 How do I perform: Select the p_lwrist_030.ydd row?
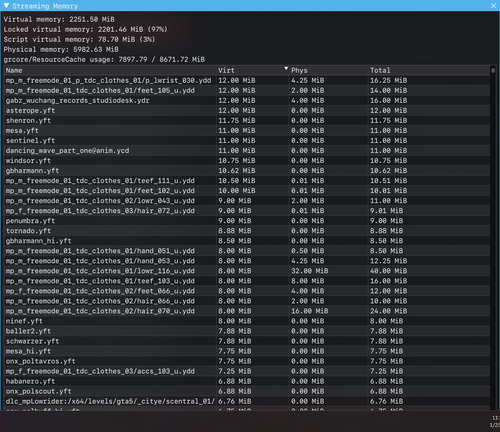[247, 80]
